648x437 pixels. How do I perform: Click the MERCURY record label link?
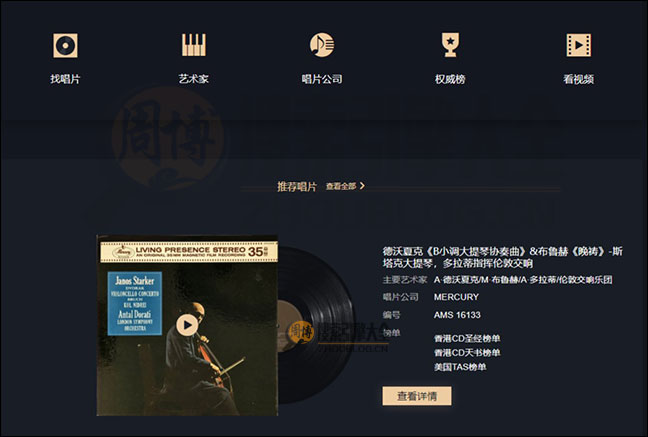point(456,297)
